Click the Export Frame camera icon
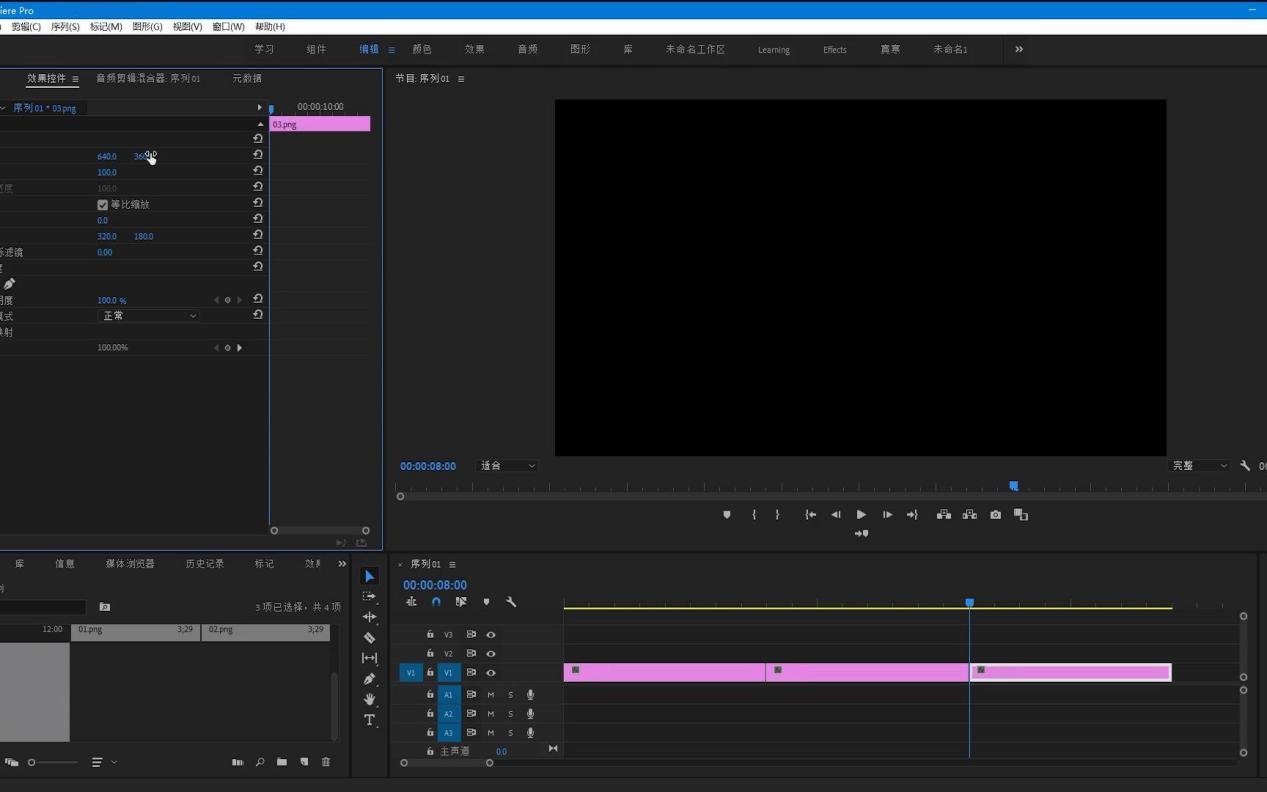 pos(995,515)
